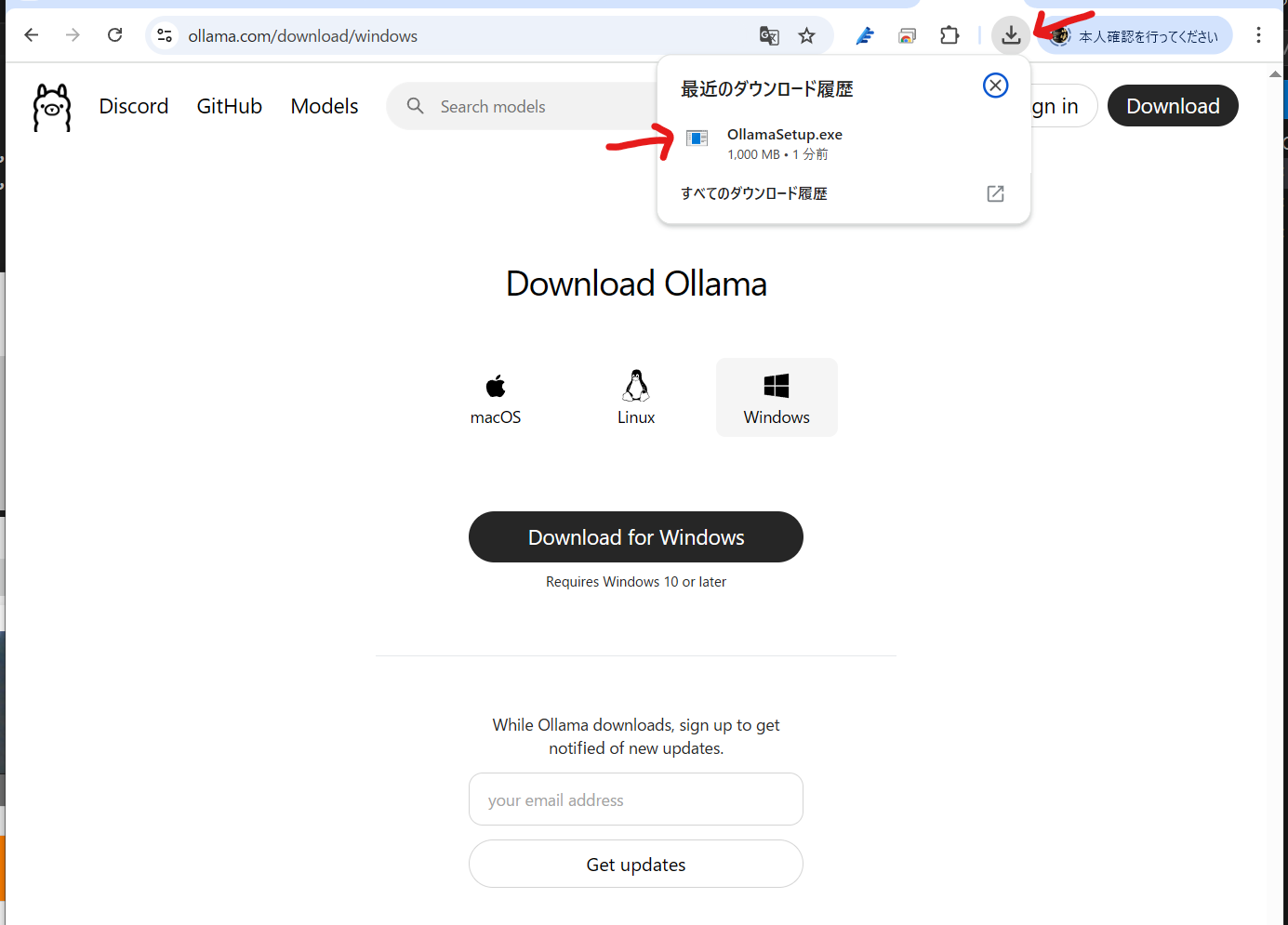Screen dimensions: 1288x925
Task: Open full download history link
Action: pos(843,193)
